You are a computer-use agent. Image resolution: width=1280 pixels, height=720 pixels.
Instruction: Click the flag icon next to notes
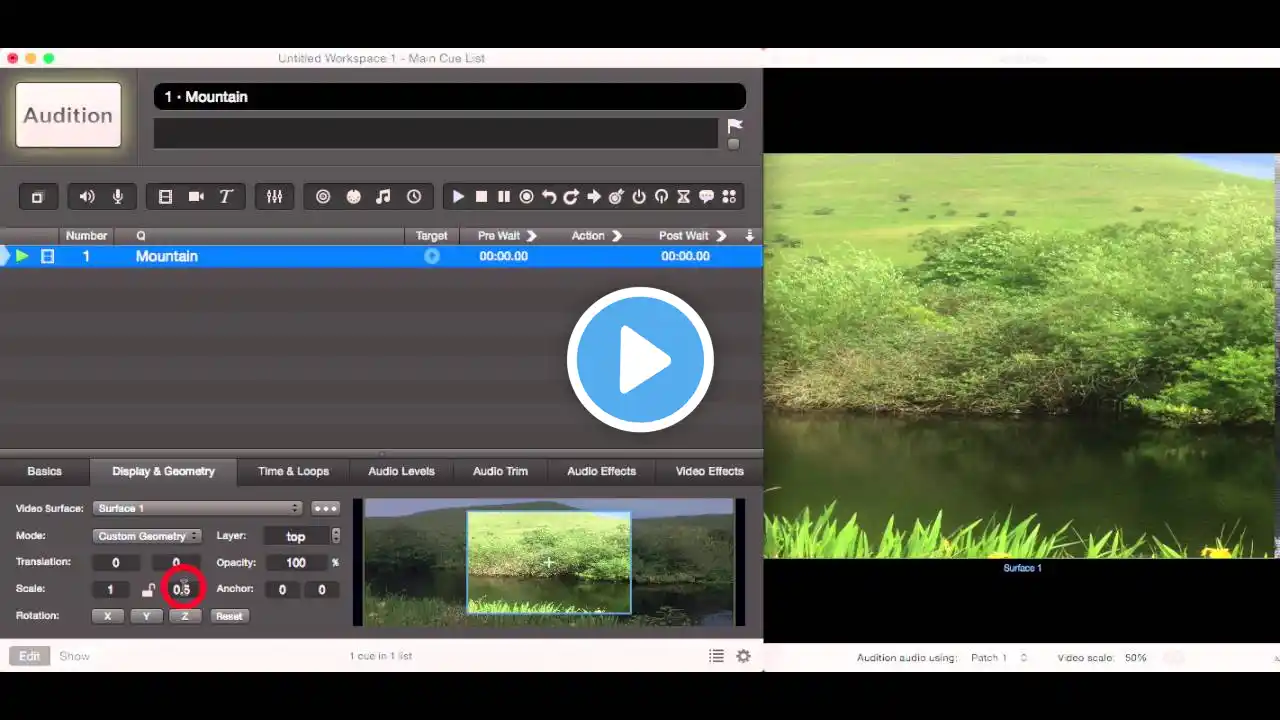tap(735, 126)
